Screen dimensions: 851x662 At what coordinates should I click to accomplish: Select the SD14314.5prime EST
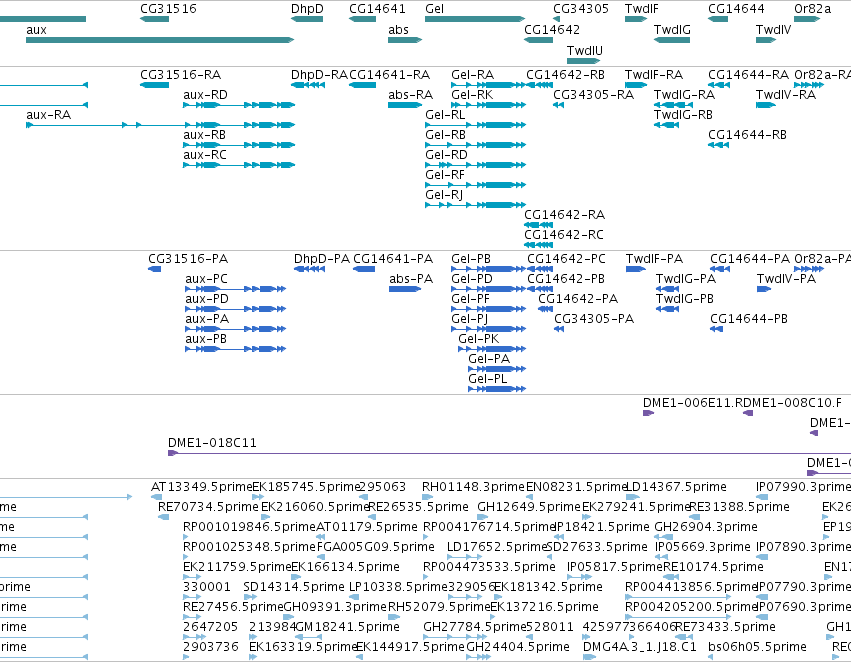click(x=250, y=597)
